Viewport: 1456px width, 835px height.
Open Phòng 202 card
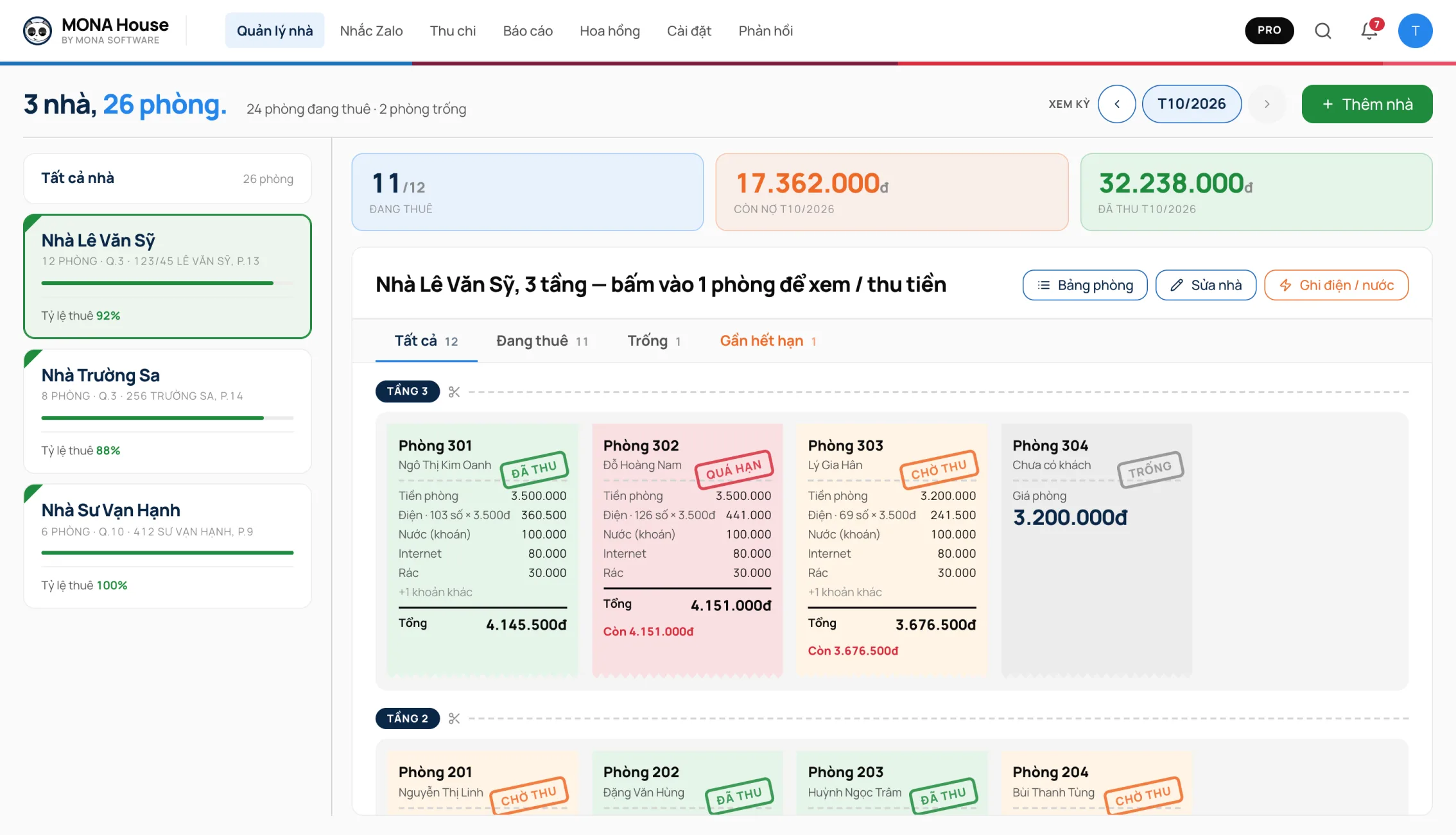687,783
